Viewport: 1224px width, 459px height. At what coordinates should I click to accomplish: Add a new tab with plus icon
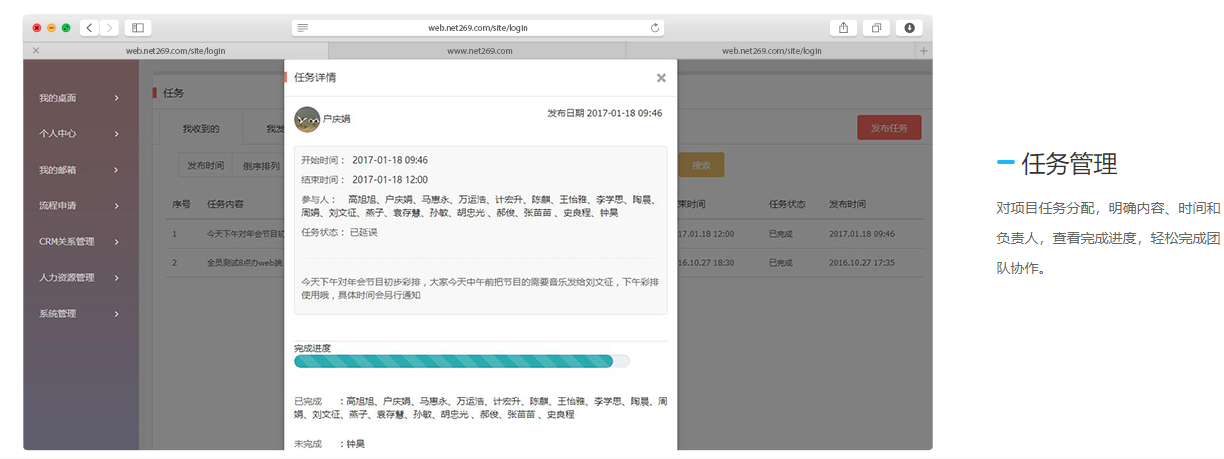[923, 50]
